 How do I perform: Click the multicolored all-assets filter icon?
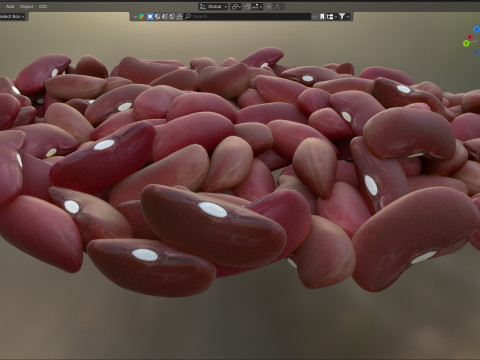point(141,17)
